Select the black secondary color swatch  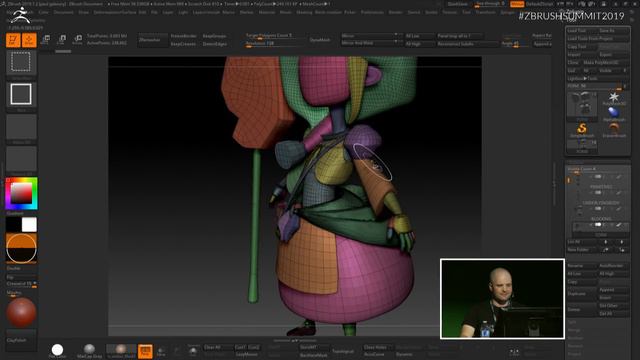(13, 224)
